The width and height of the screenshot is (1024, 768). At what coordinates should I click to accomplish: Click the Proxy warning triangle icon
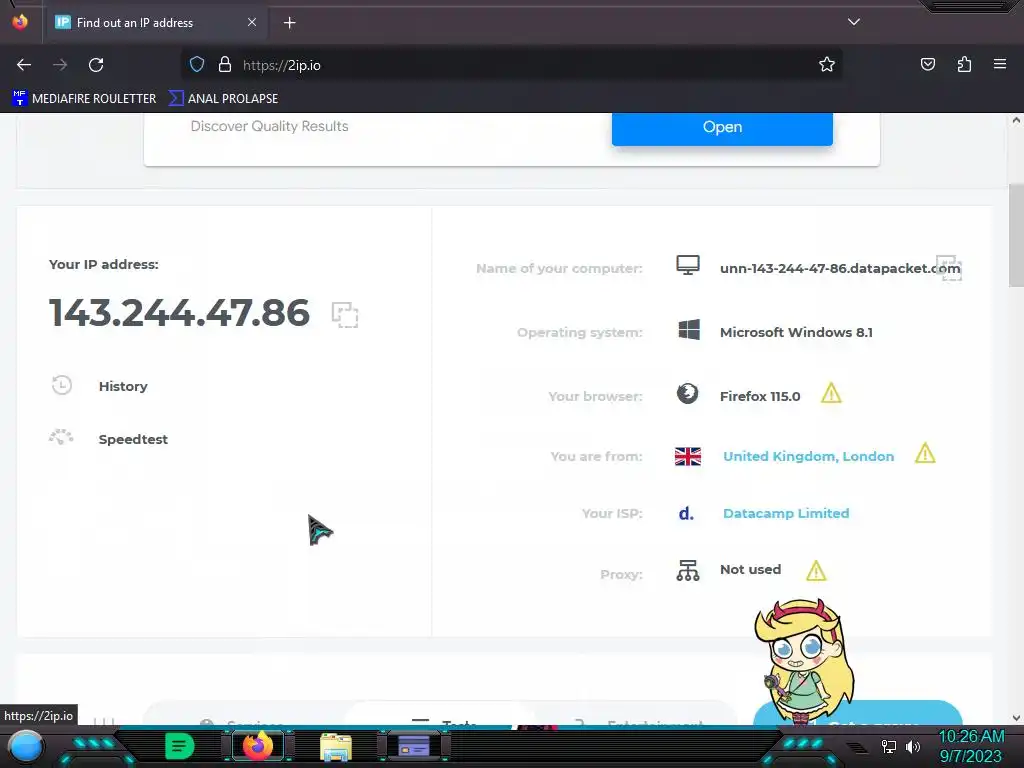[x=816, y=571]
